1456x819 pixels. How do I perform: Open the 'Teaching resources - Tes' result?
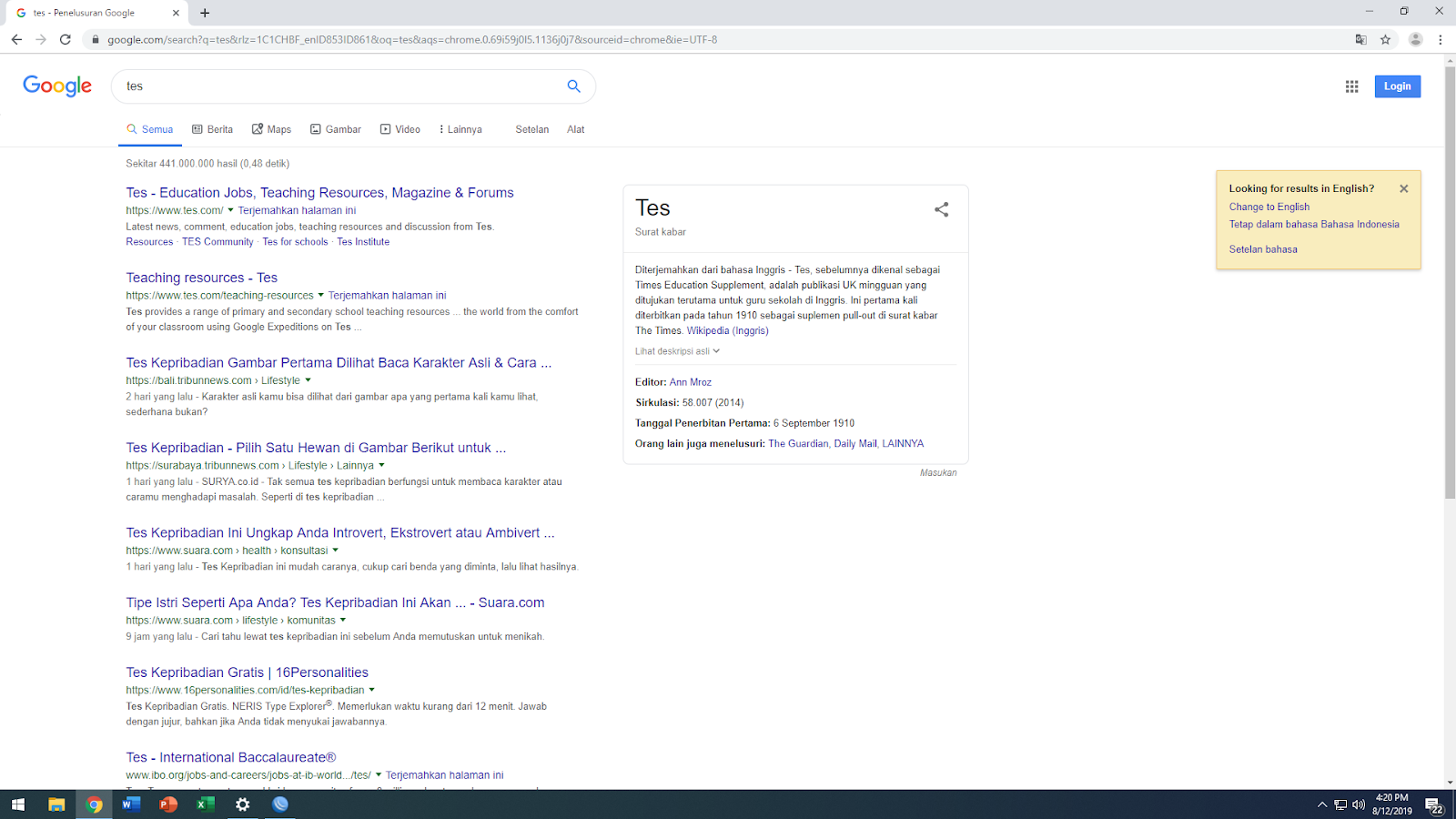pos(202,278)
